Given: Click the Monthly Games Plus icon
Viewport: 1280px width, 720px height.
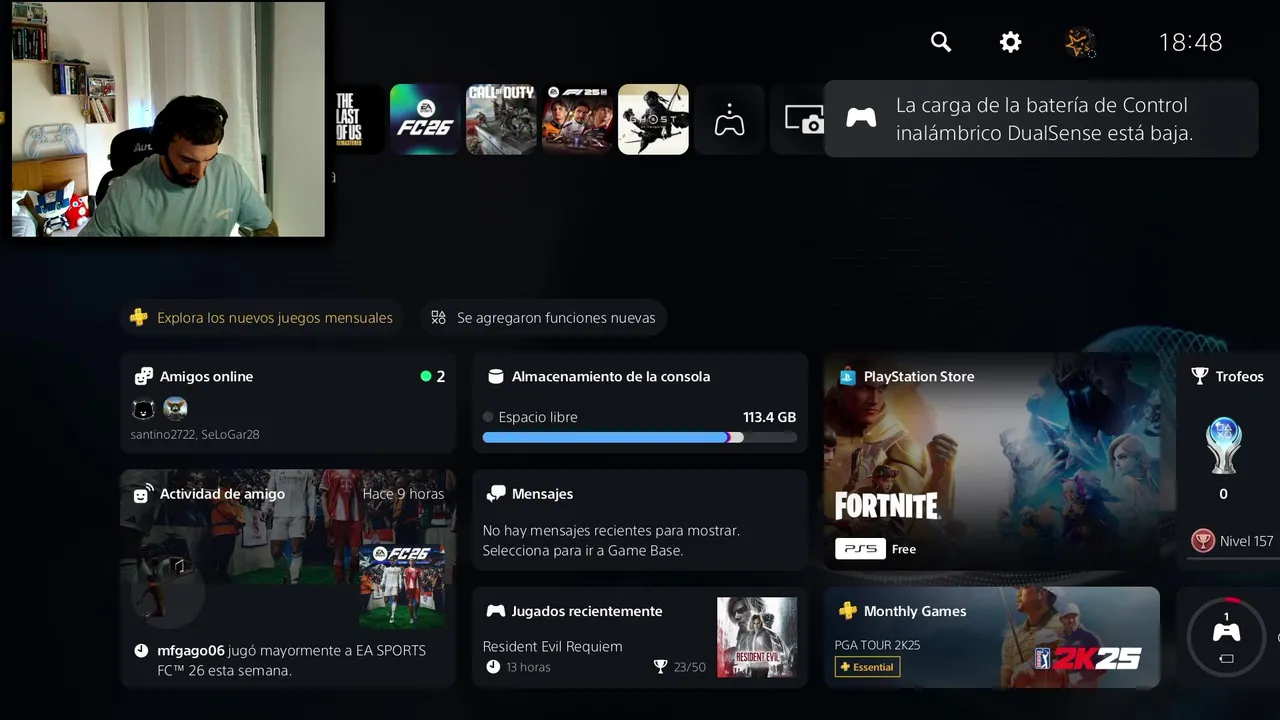Looking at the screenshot, I should click(847, 611).
